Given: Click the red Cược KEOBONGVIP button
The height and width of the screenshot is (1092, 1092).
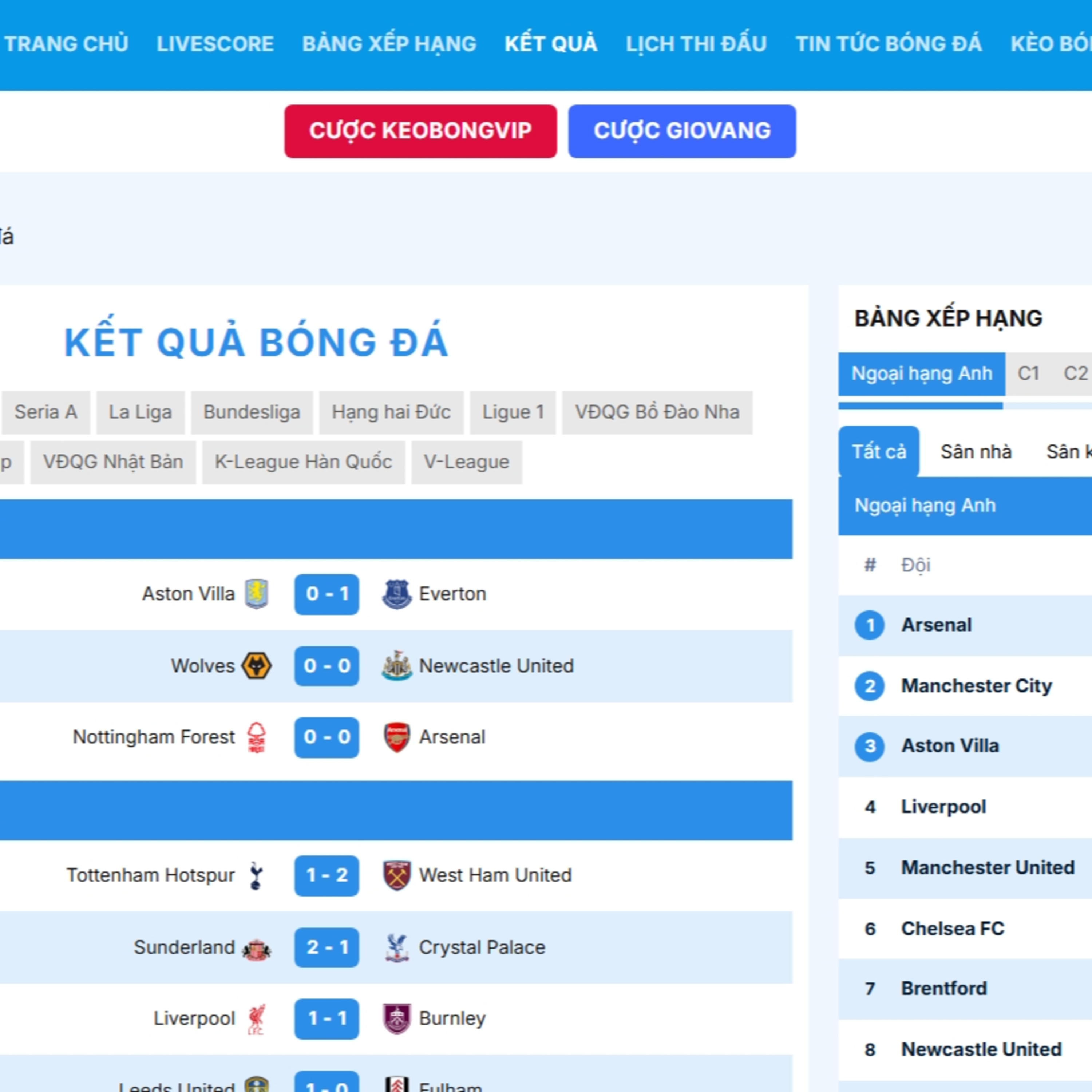Looking at the screenshot, I should (x=420, y=131).
